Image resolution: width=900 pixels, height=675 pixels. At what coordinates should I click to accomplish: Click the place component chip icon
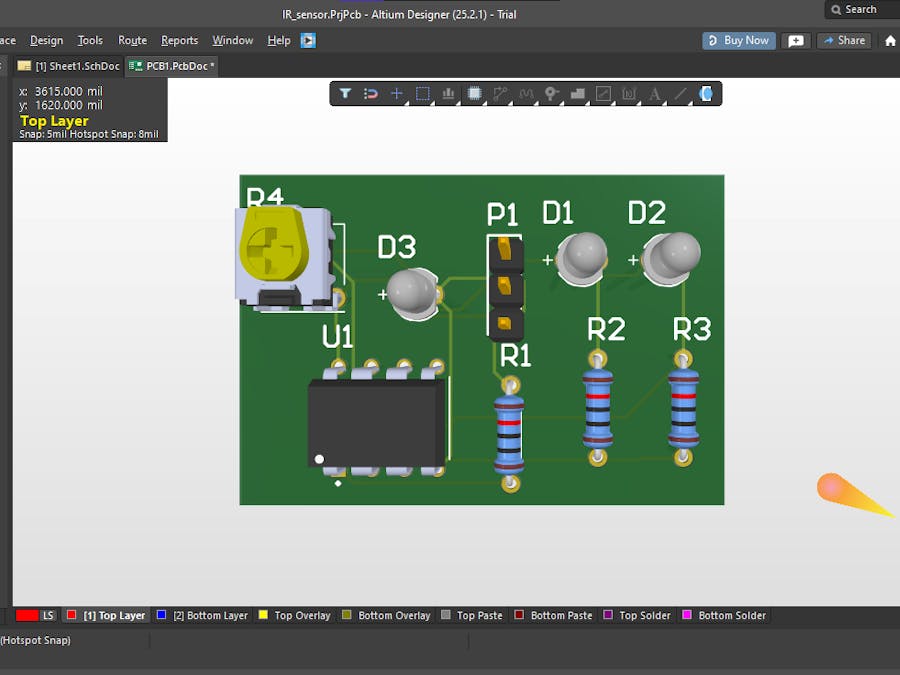pos(474,94)
